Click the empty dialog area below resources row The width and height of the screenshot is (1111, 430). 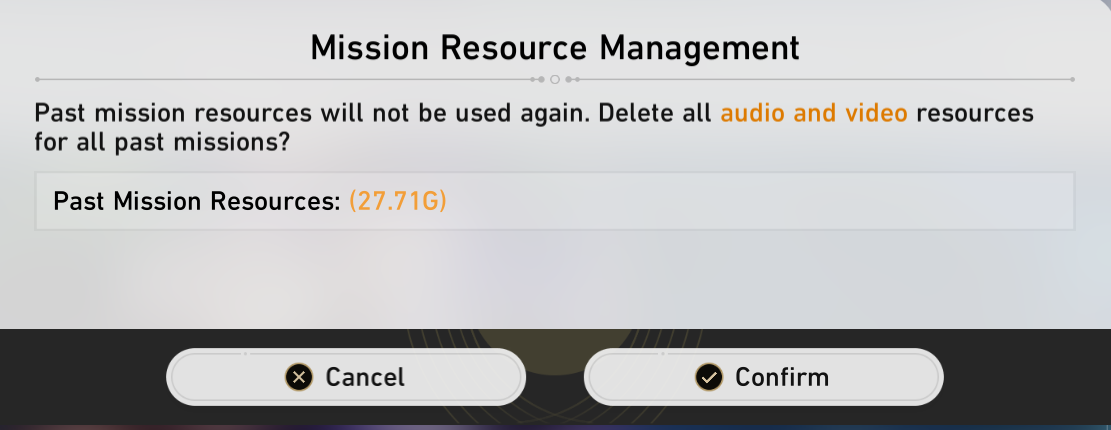pyautogui.click(x=555, y=280)
